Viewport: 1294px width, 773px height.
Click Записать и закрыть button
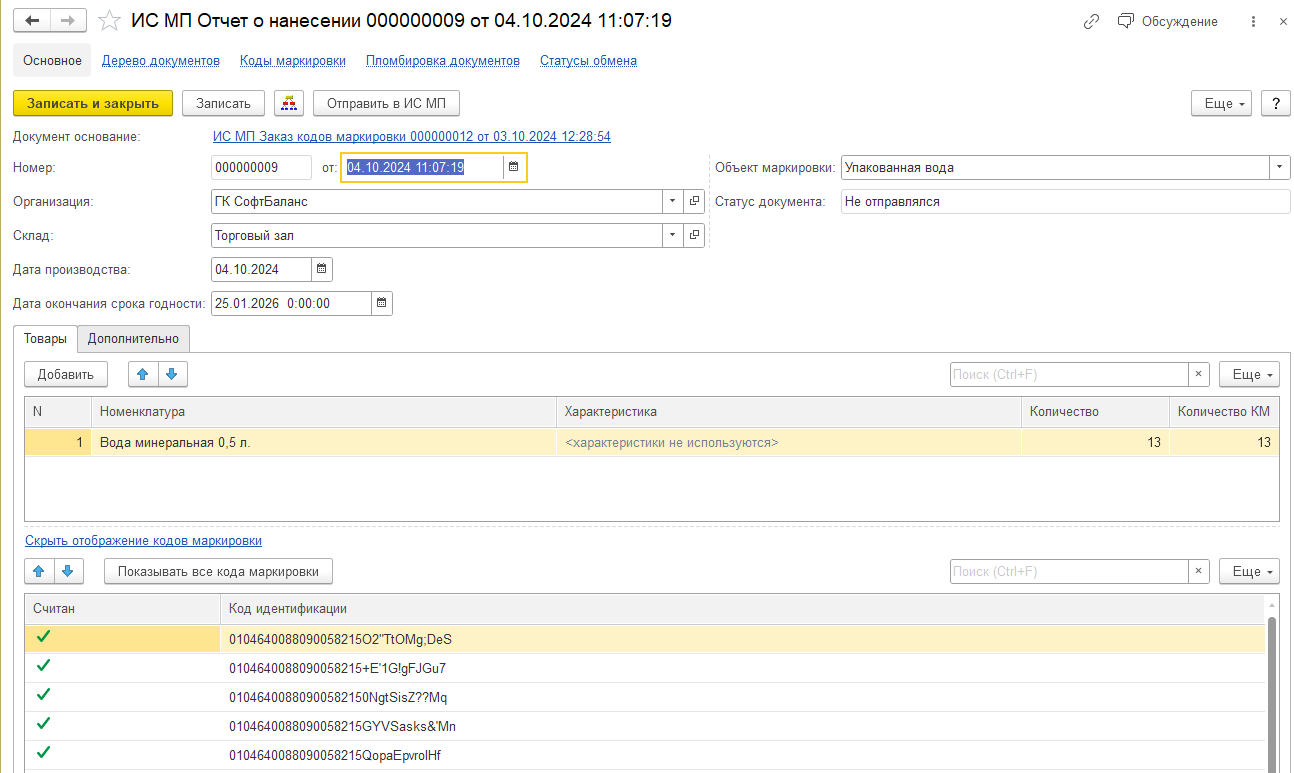coord(93,103)
